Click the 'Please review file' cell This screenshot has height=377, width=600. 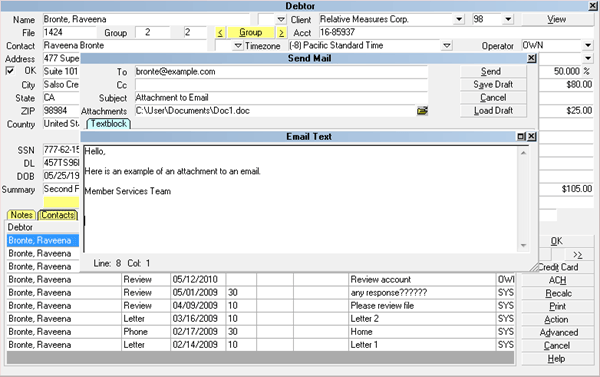[422, 306]
